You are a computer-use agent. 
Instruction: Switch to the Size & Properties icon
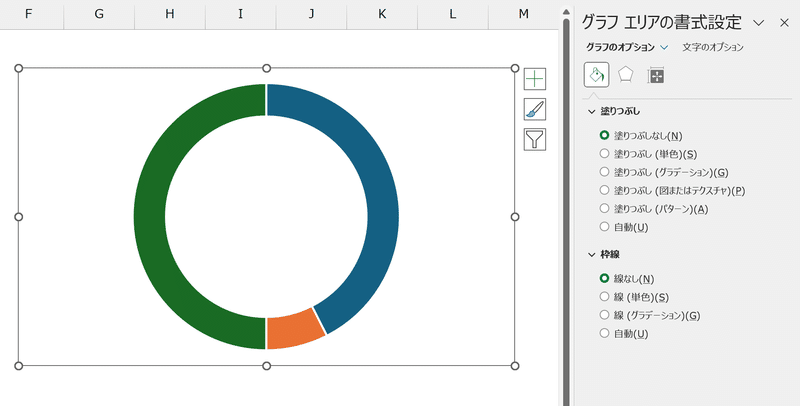point(656,76)
